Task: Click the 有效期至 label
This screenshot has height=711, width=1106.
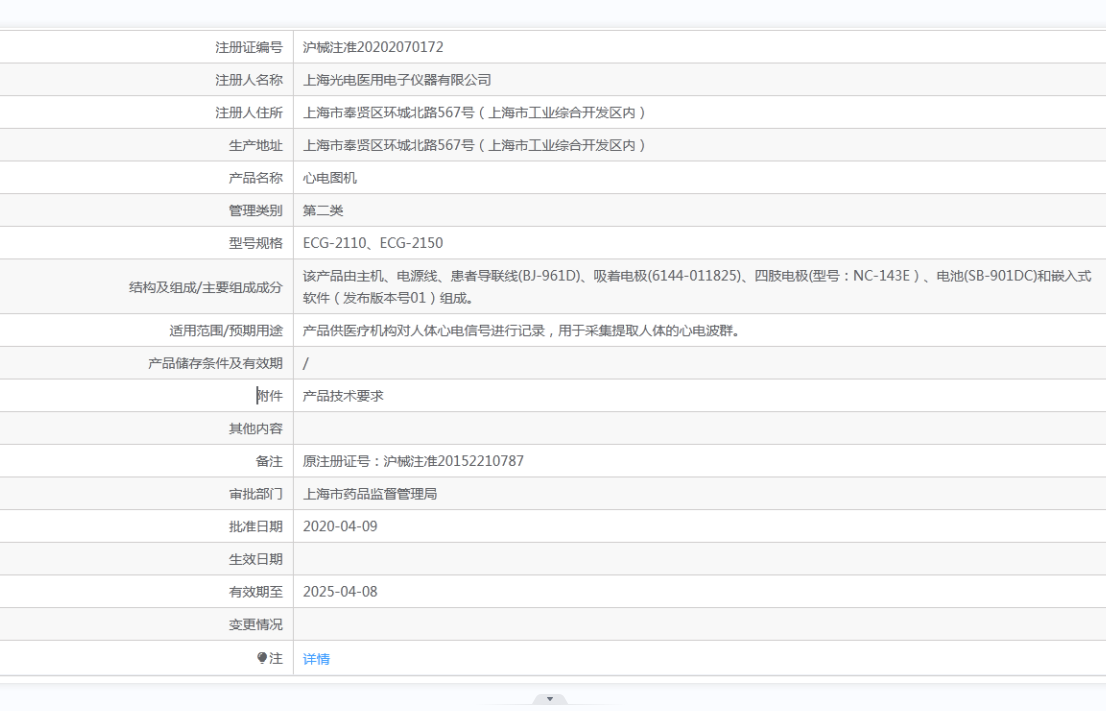Action: [x=255, y=592]
